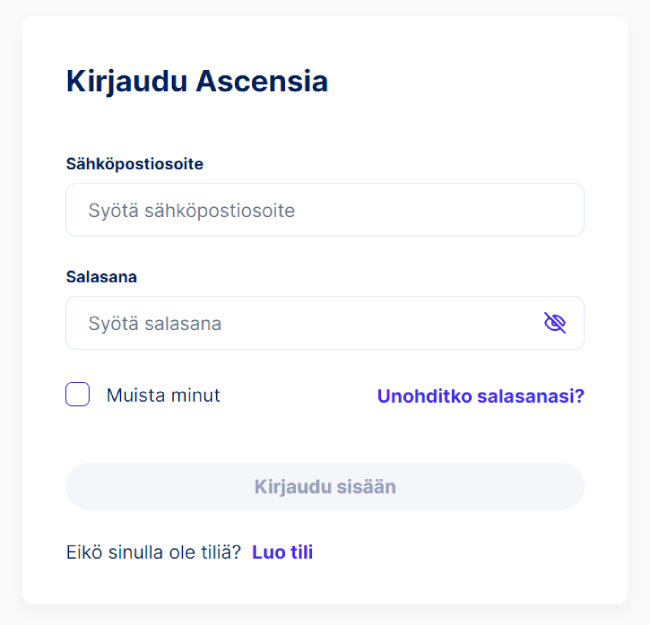Viewport: 650px width, 625px height.
Task: Tick the remember me box
Action: (x=78, y=395)
